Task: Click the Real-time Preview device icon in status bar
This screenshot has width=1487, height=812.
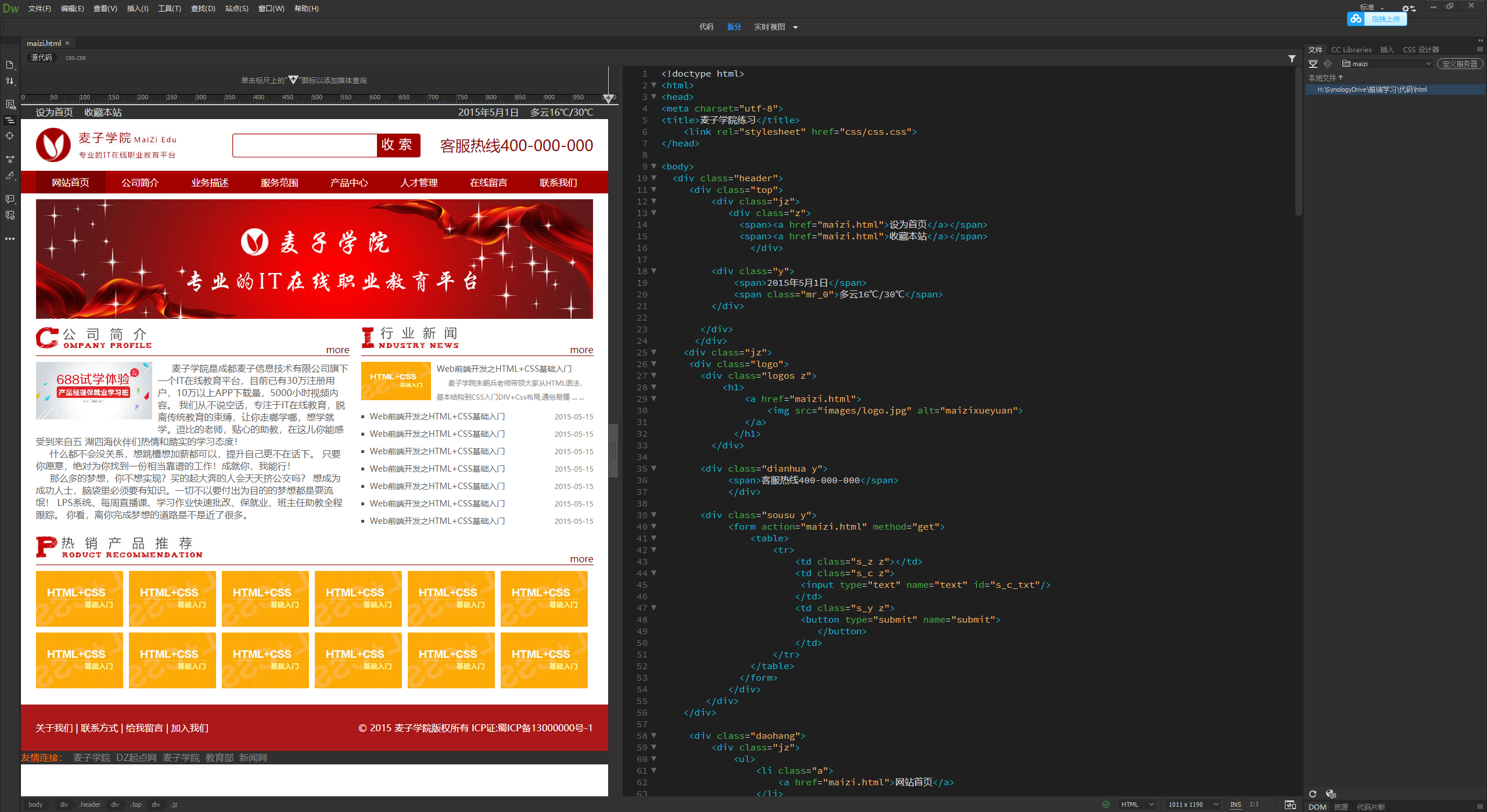Action: click(x=1290, y=804)
